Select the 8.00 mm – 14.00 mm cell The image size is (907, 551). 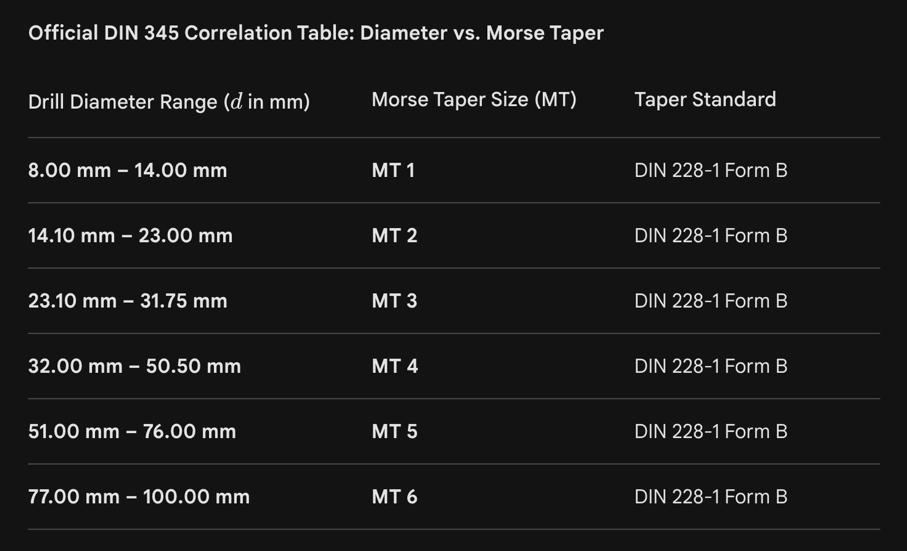coord(128,171)
